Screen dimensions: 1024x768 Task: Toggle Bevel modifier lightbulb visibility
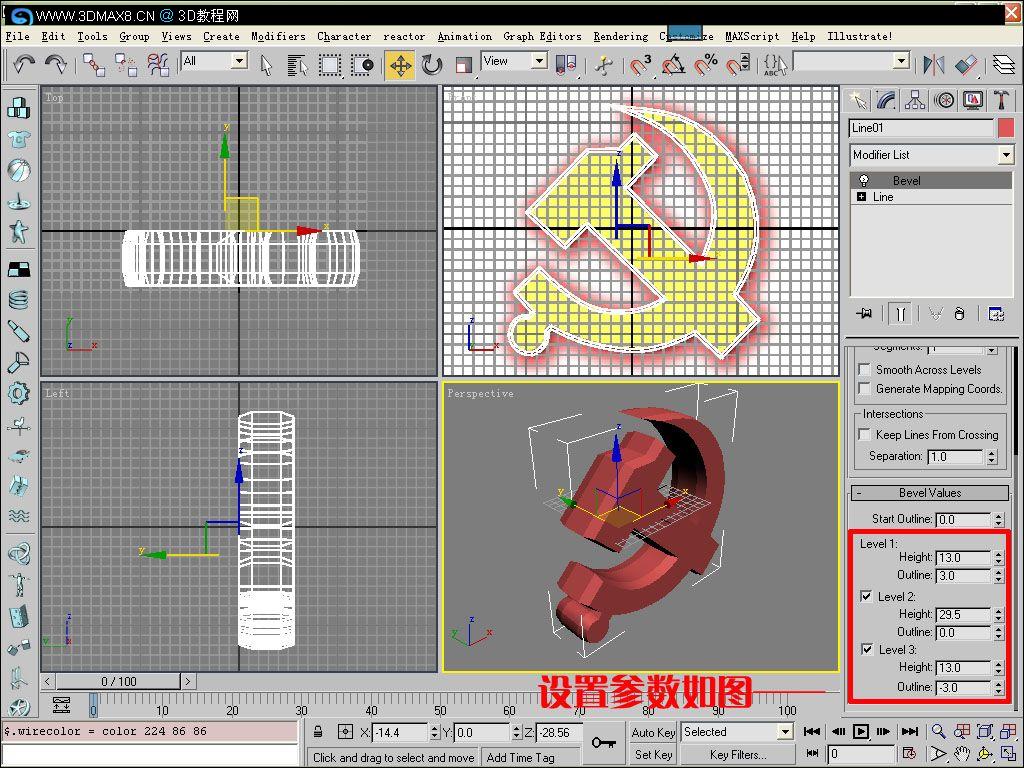[x=863, y=180]
